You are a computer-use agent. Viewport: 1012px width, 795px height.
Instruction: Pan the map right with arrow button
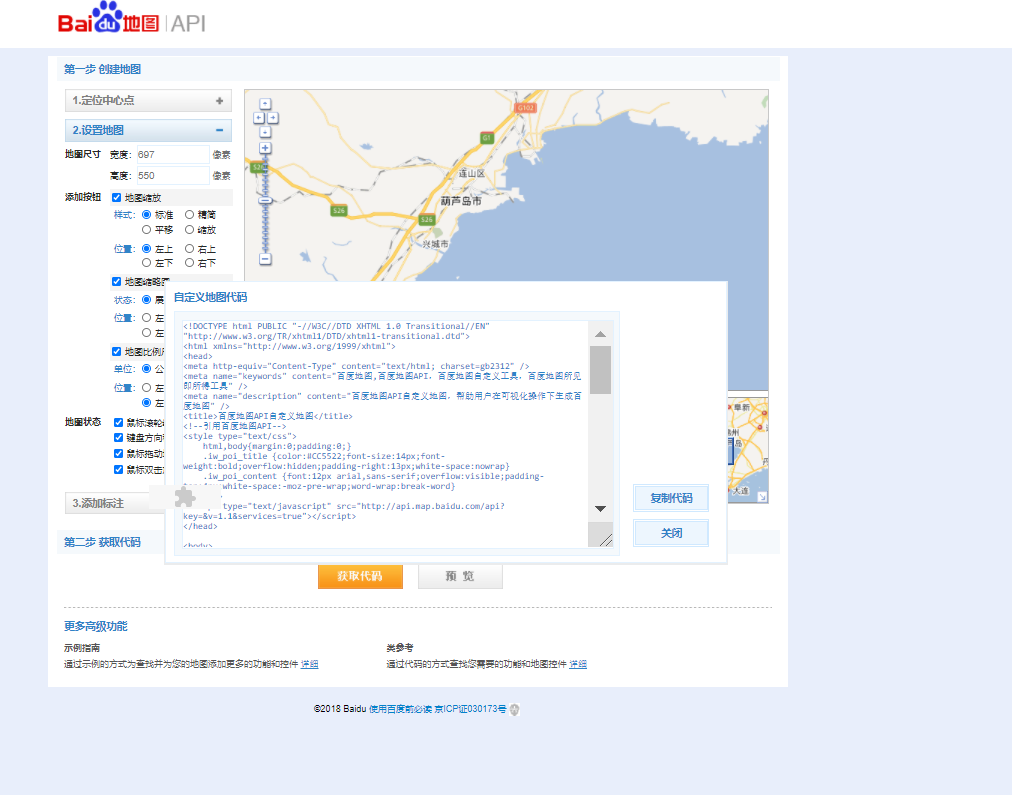[x=273, y=118]
